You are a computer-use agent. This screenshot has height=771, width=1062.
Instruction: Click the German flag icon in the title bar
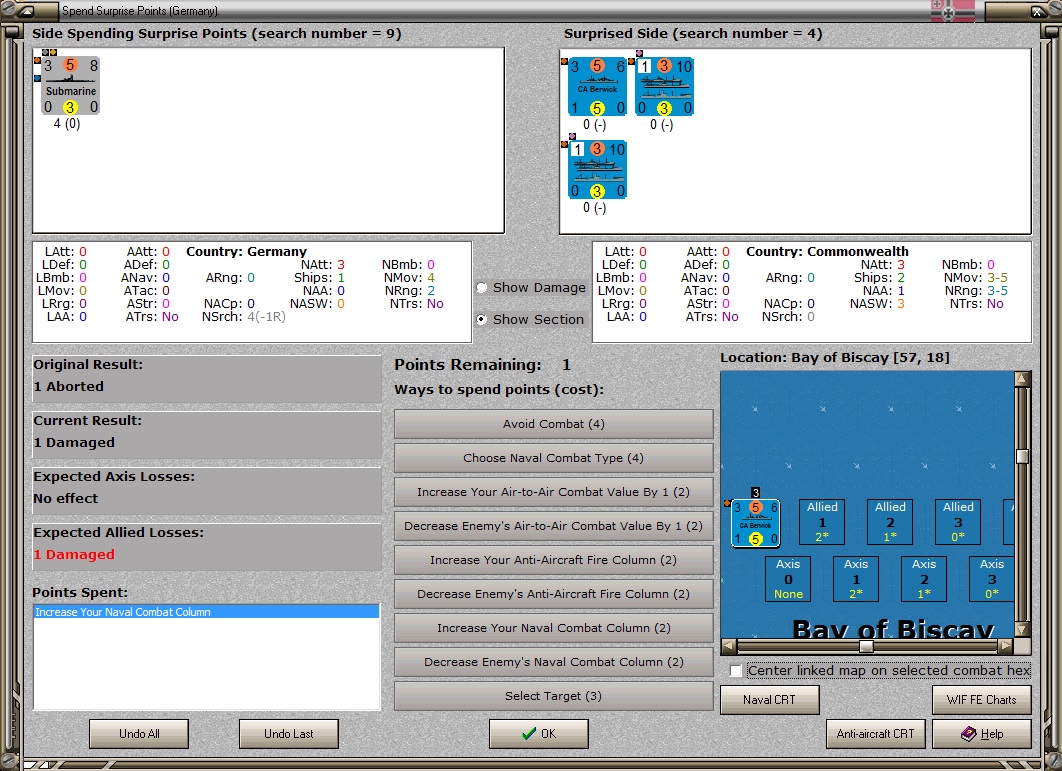click(952, 11)
